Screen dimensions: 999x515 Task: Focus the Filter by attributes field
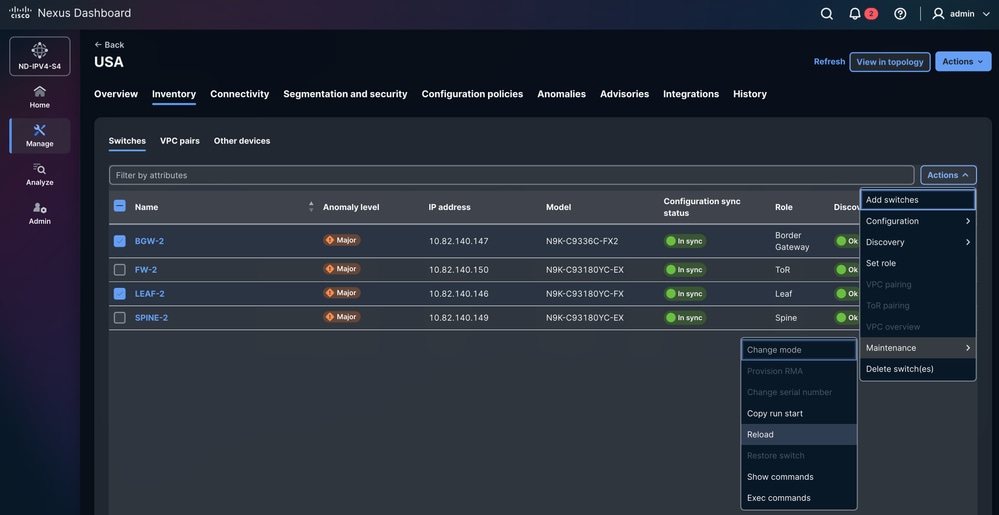pos(512,175)
